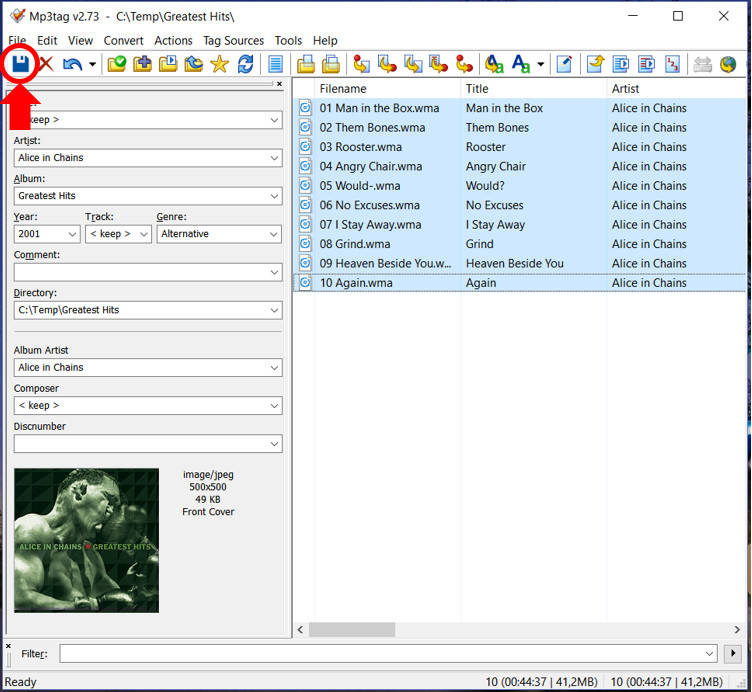The image size is (752, 692).
Task: Click the album cover art thumbnail
Action: point(86,540)
